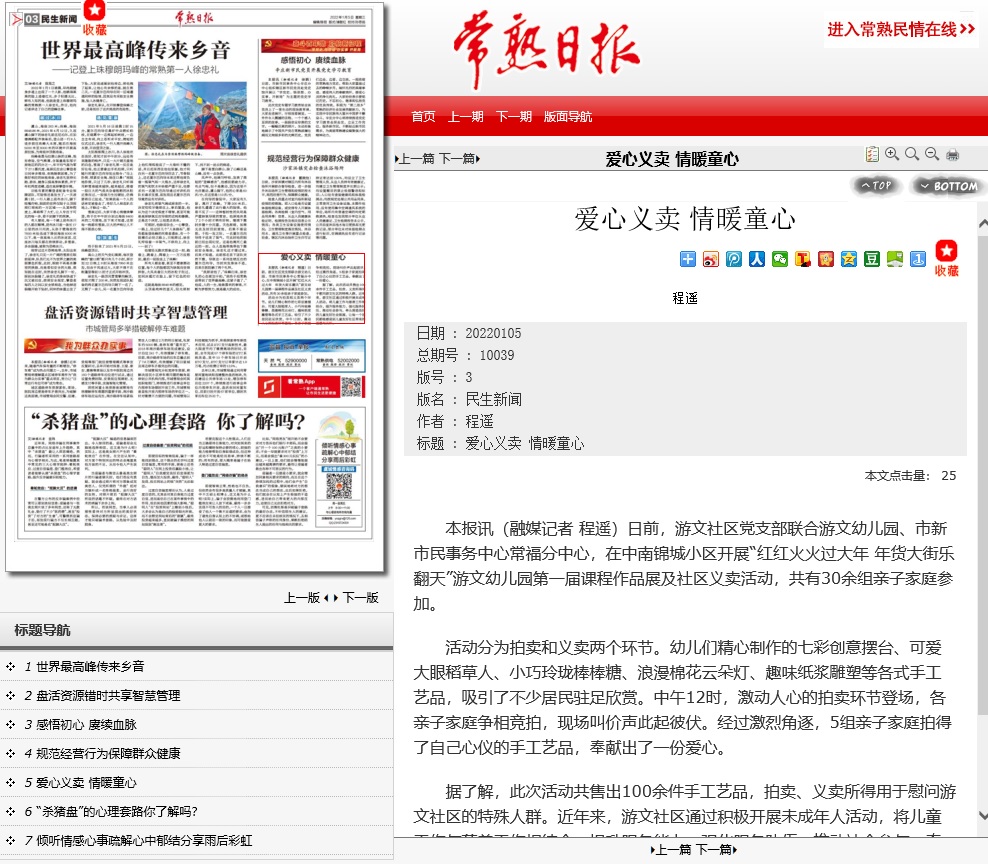The image size is (988, 864).
Task: Share article via WeChat icon
Action: pos(779,259)
